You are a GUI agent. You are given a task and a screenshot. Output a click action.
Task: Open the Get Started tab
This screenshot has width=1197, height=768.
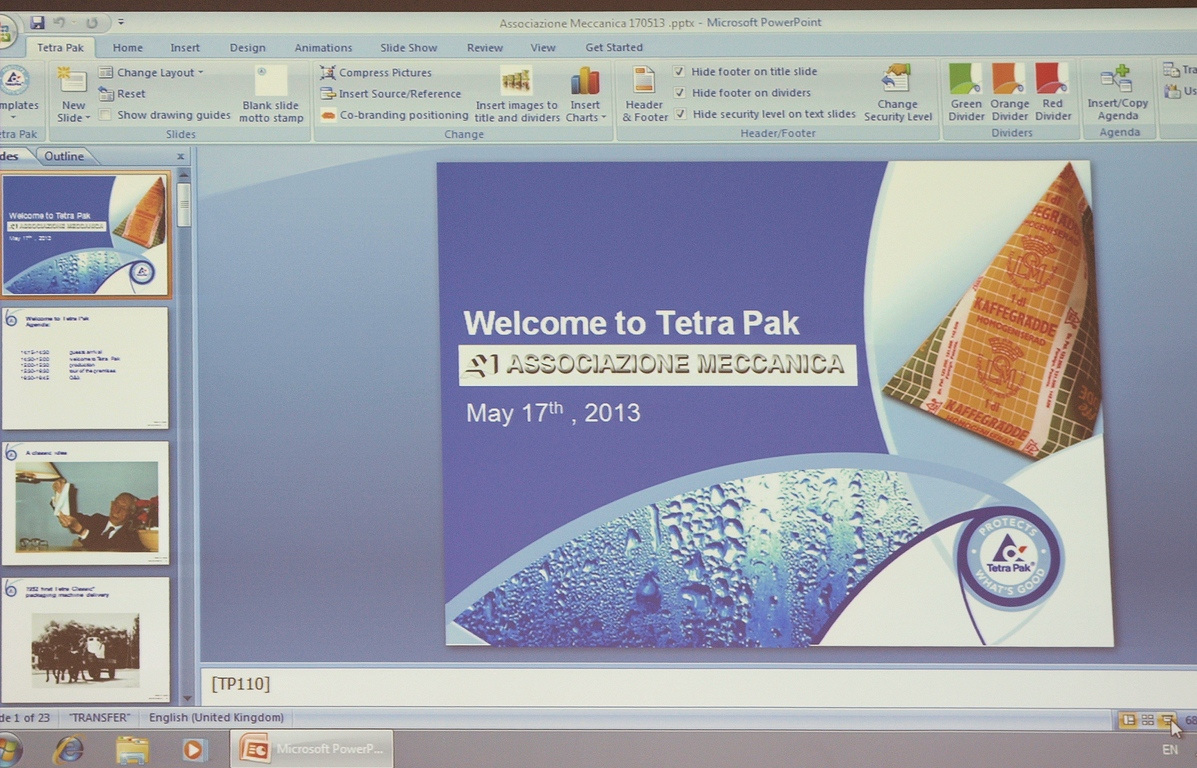pos(614,47)
